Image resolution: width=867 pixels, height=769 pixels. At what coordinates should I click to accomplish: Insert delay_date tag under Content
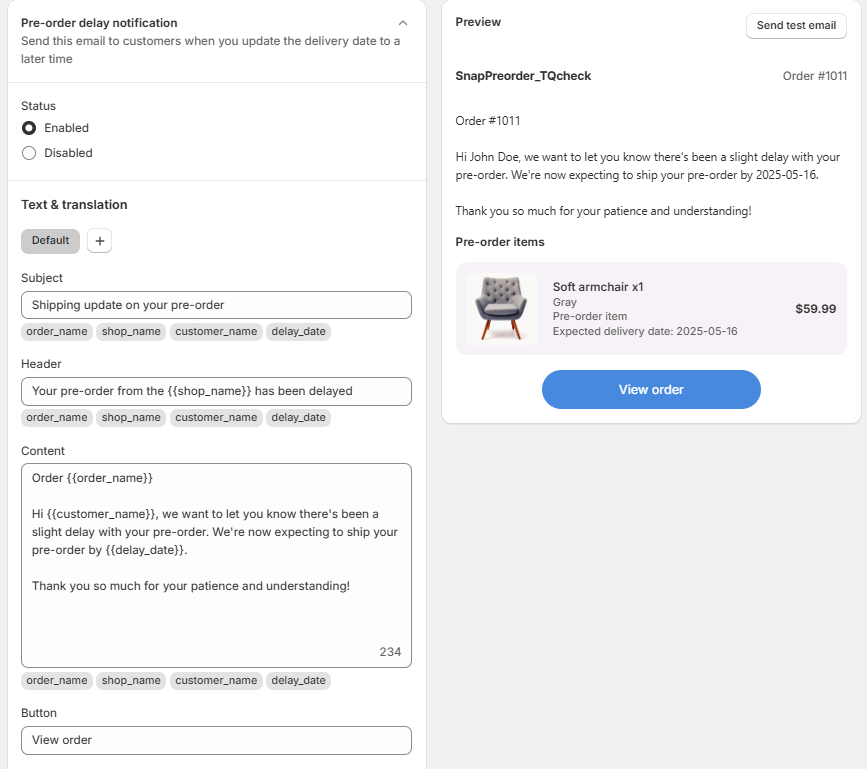click(299, 681)
